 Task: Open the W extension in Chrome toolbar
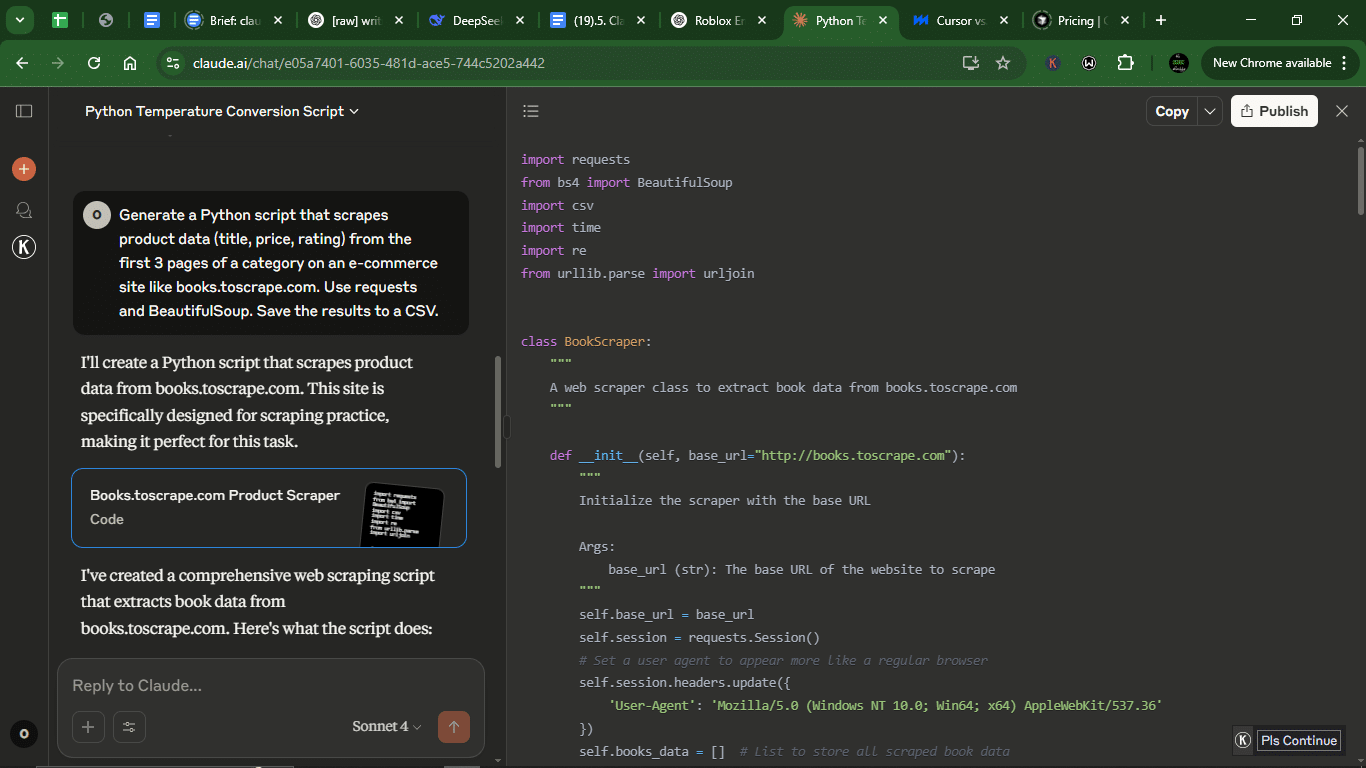1089,63
